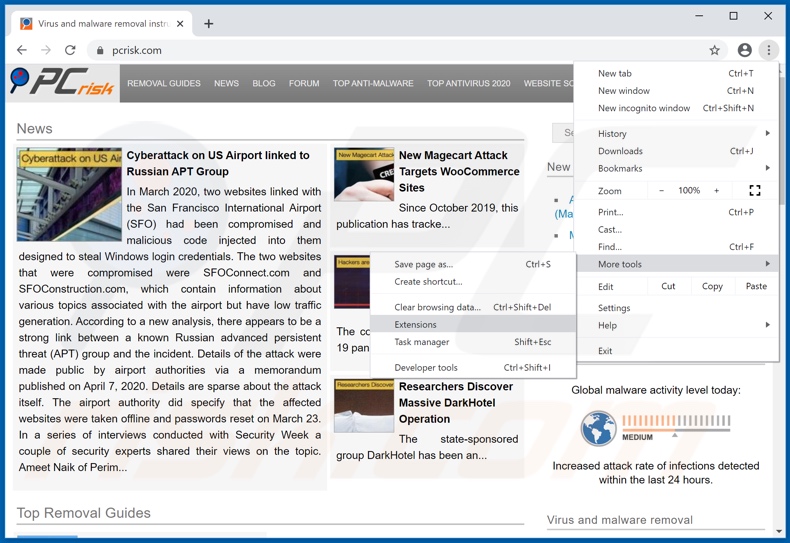Toggle fullscreen mode icon in Zoom row

tap(754, 190)
